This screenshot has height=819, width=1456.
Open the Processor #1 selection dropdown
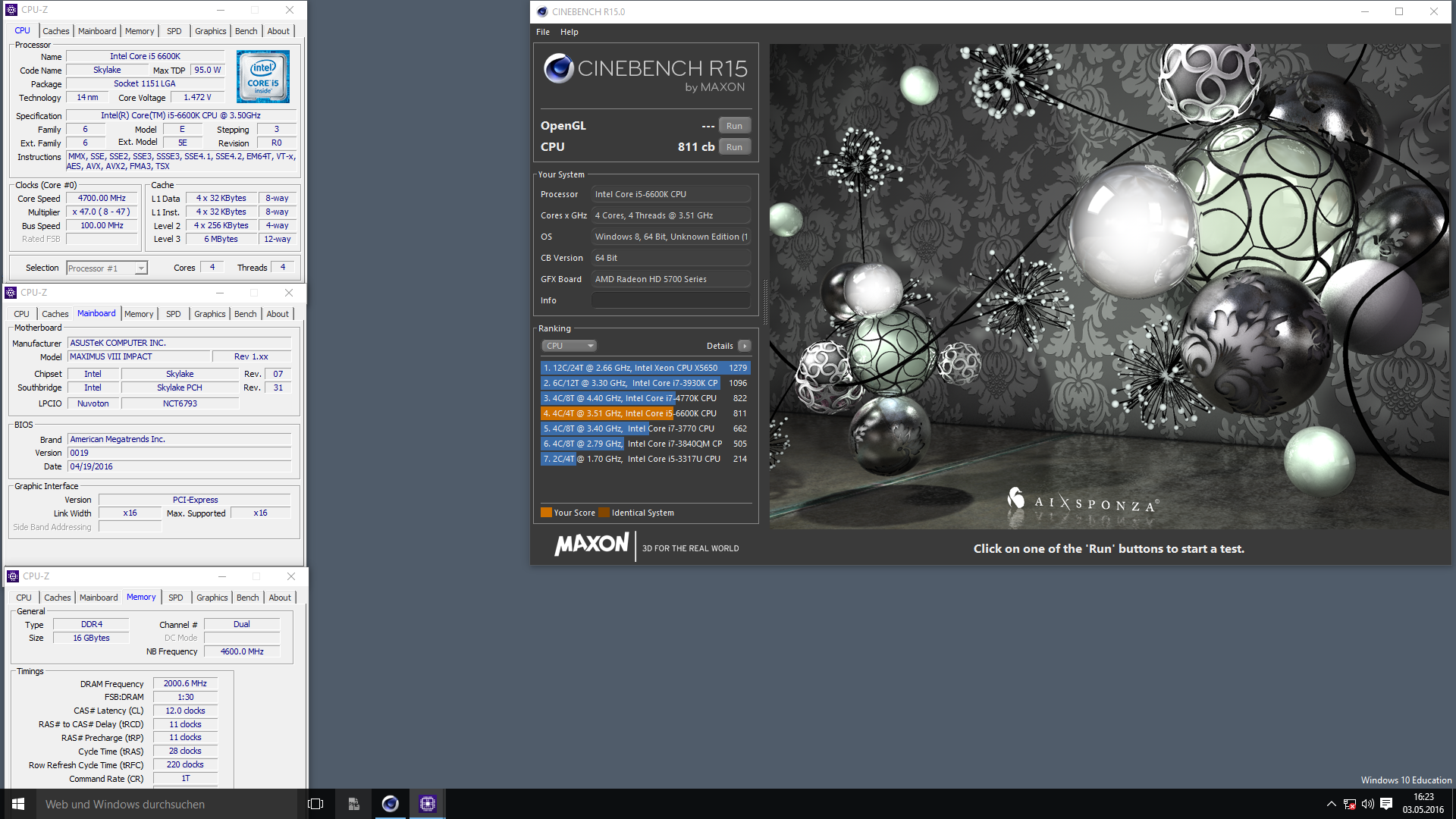point(107,268)
